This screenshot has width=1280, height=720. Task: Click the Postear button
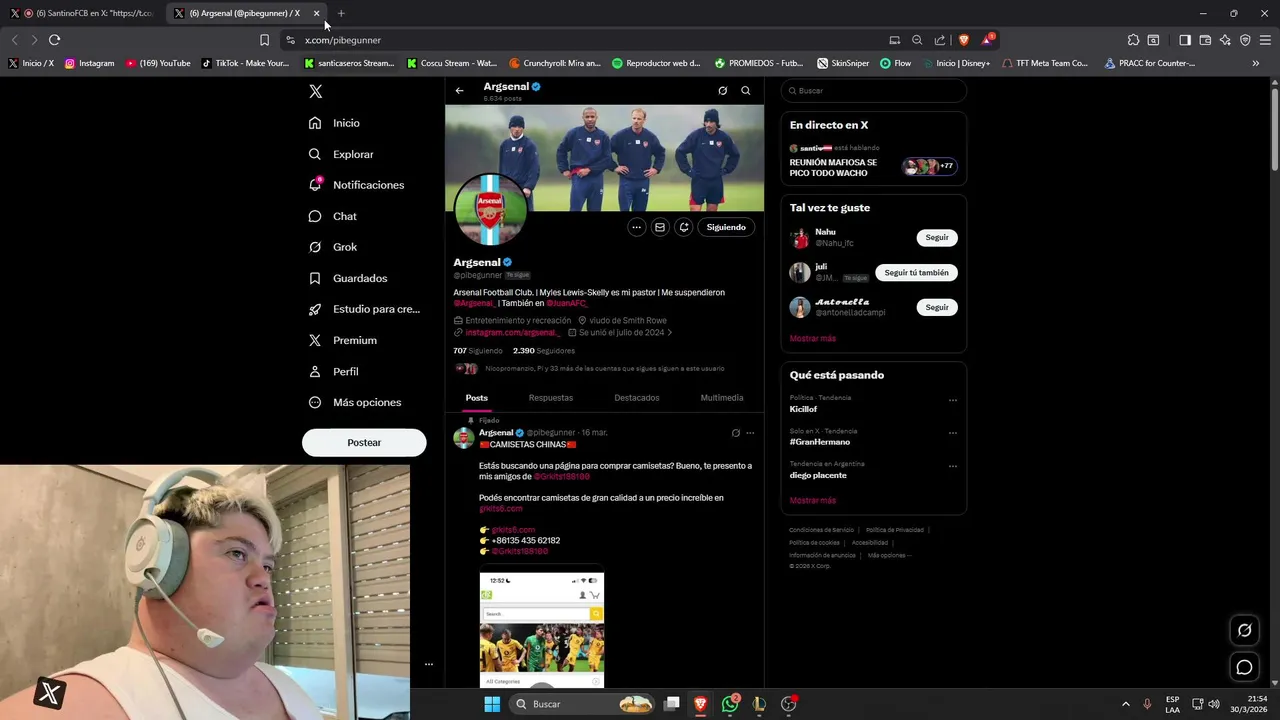[364, 442]
